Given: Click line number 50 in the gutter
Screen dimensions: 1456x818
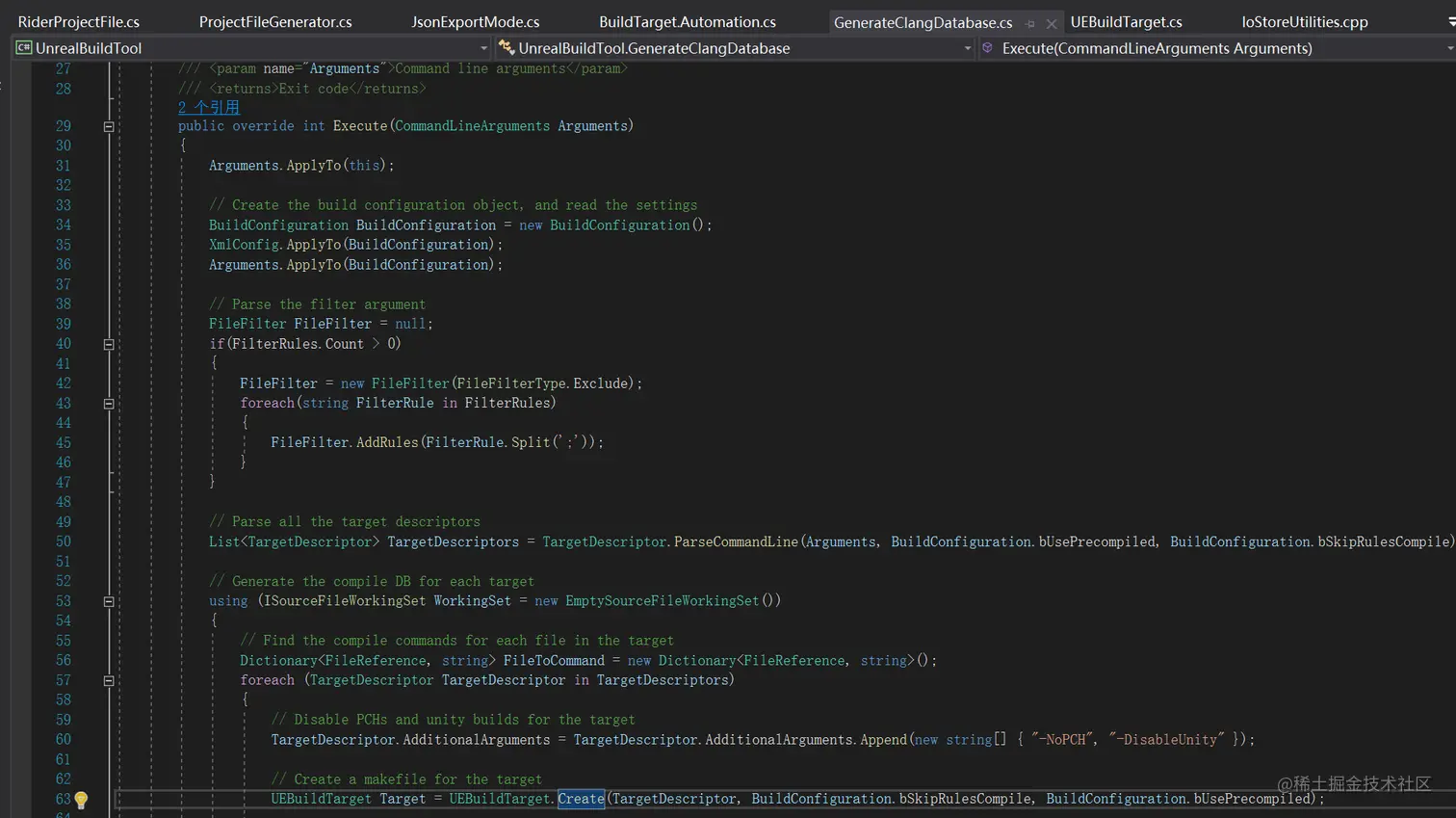Looking at the screenshot, I should tap(63, 541).
